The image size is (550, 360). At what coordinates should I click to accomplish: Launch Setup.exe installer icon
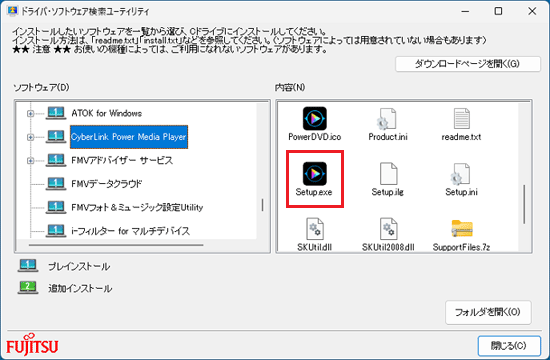coord(315,174)
